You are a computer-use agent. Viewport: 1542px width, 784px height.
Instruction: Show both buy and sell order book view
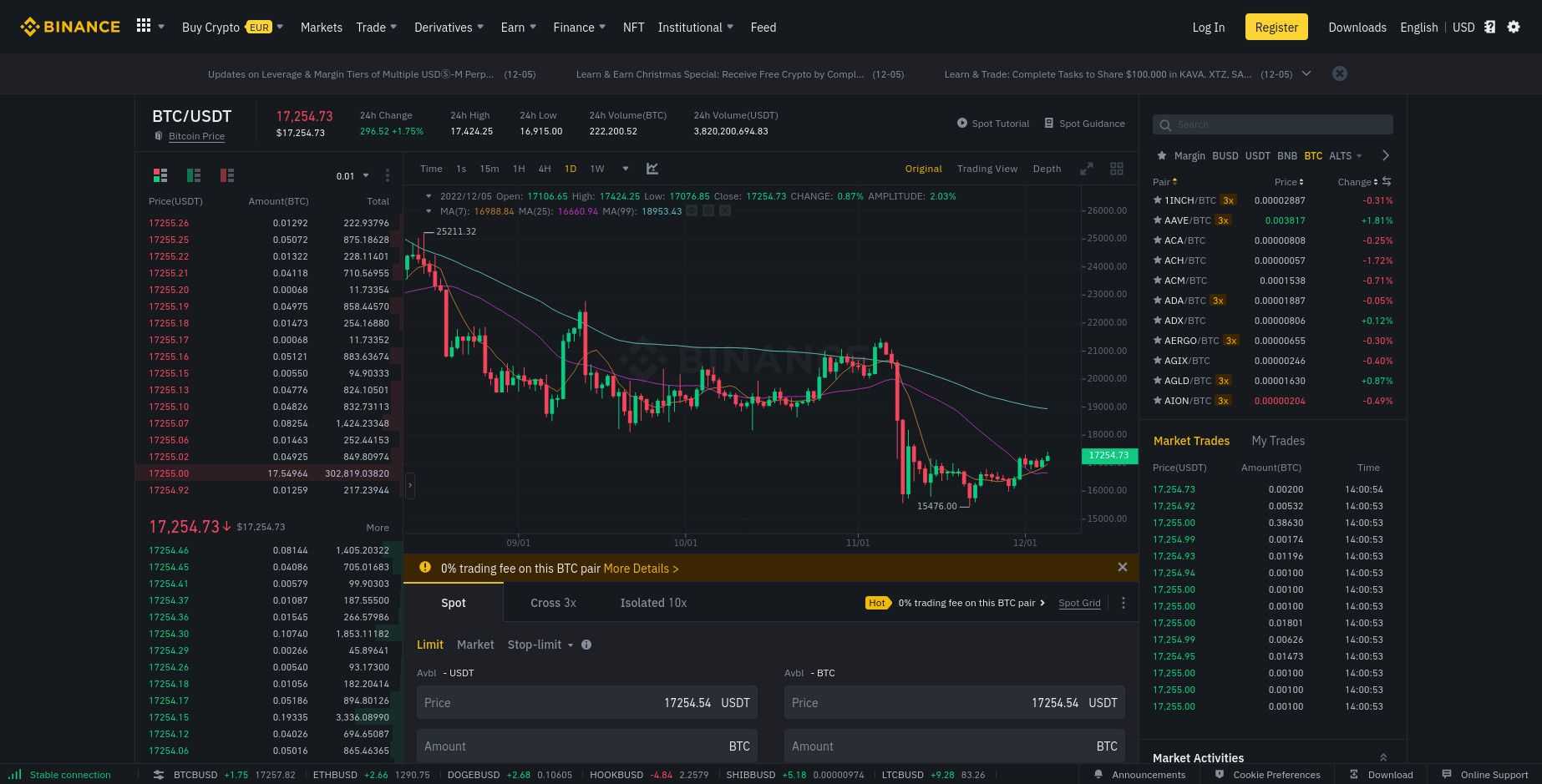160,175
